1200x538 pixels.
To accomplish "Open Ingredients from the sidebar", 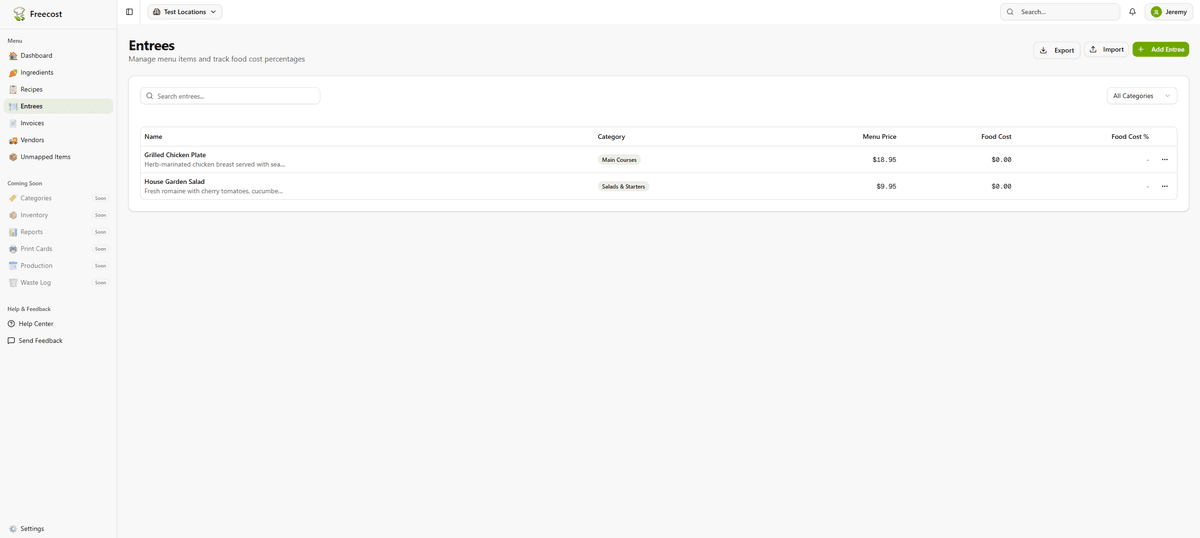I will pos(37,73).
